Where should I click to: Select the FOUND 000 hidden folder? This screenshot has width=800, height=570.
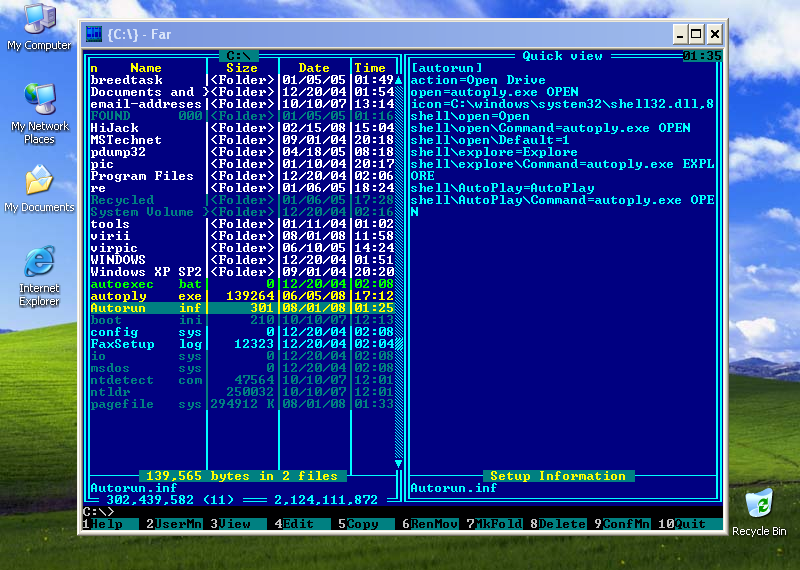(242, 116)
